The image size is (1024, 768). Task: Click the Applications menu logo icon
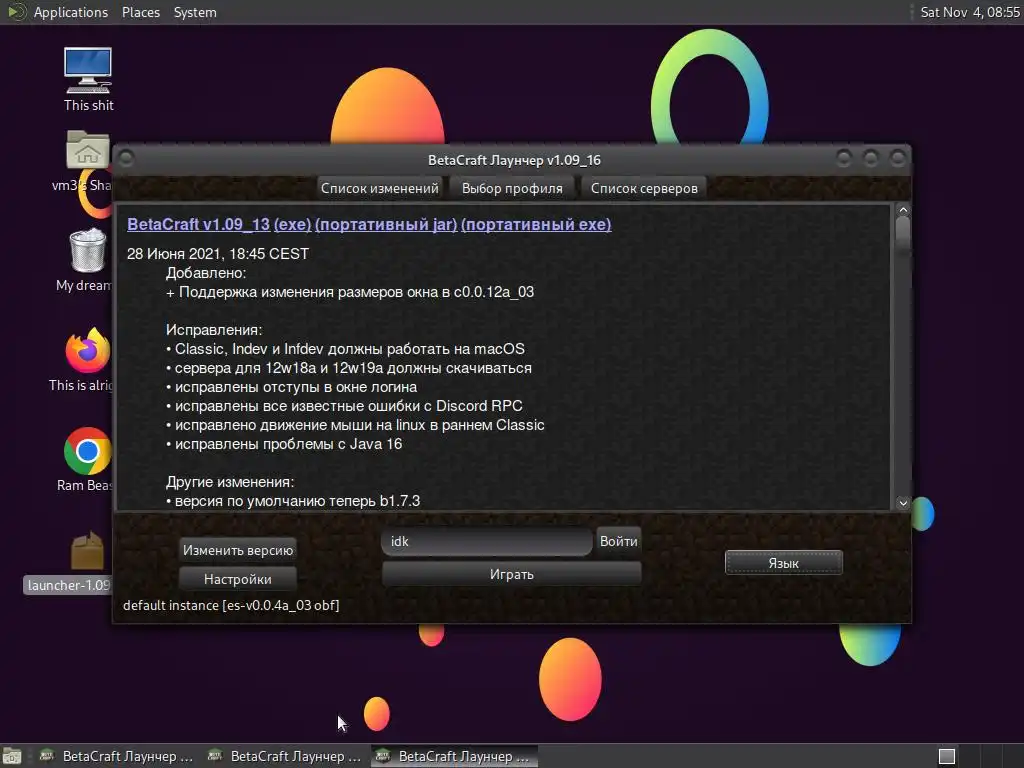[16, 12]
